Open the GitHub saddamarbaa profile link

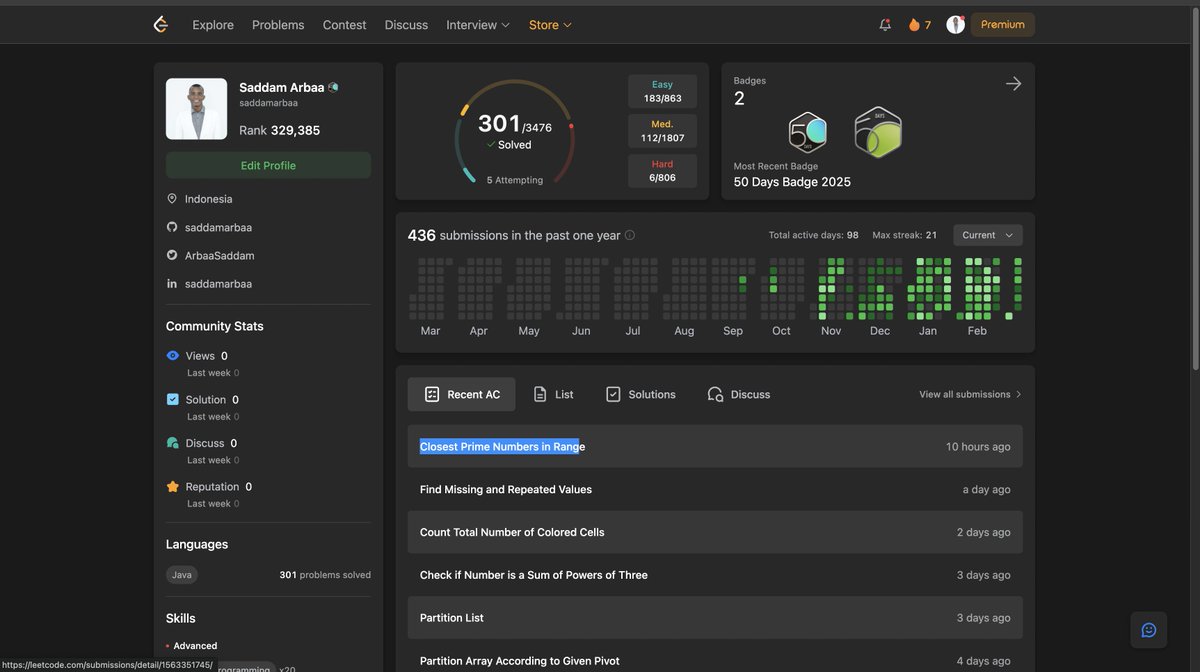click(x=218, y=227)
